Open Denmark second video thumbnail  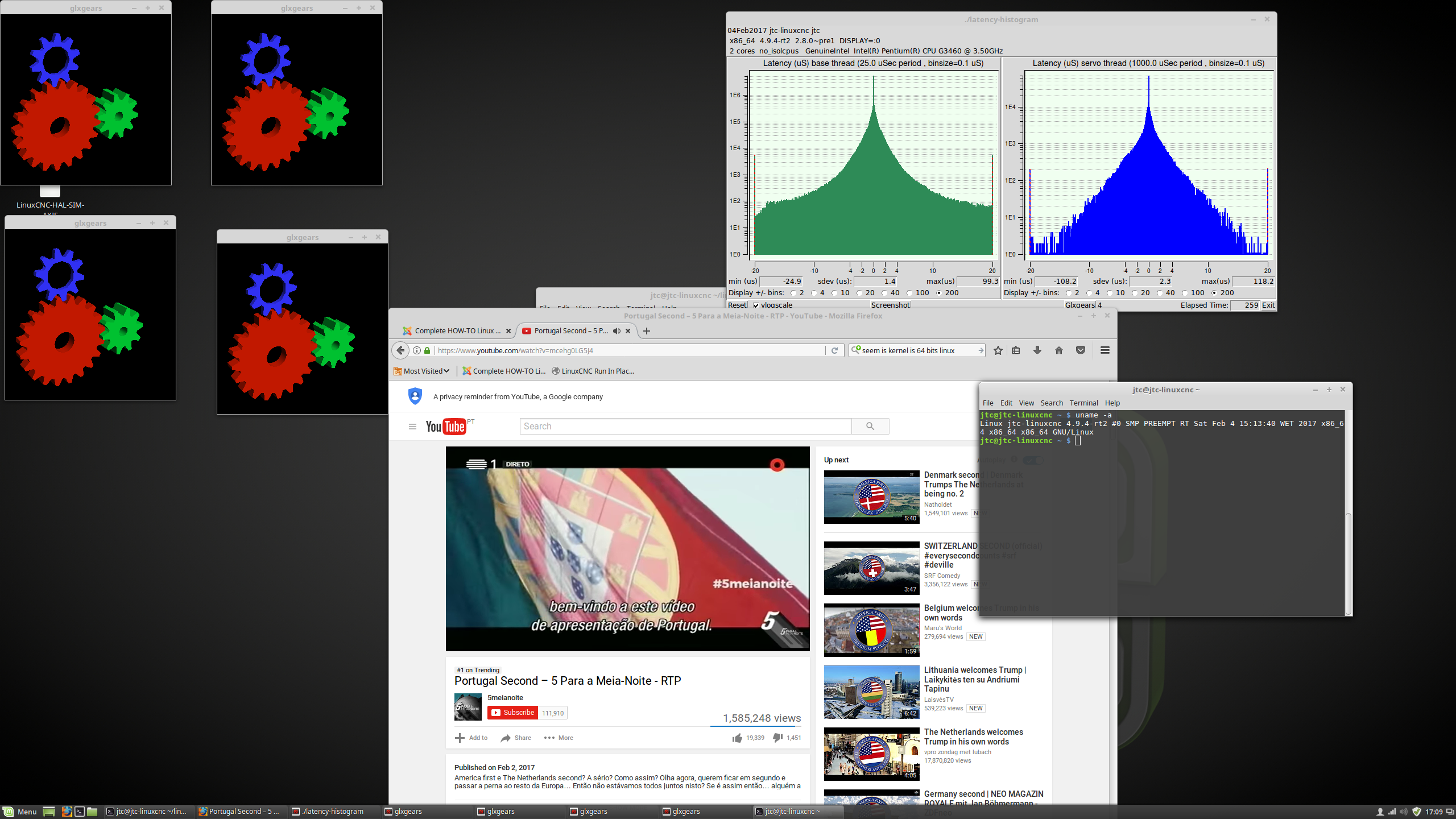point(871,497)
